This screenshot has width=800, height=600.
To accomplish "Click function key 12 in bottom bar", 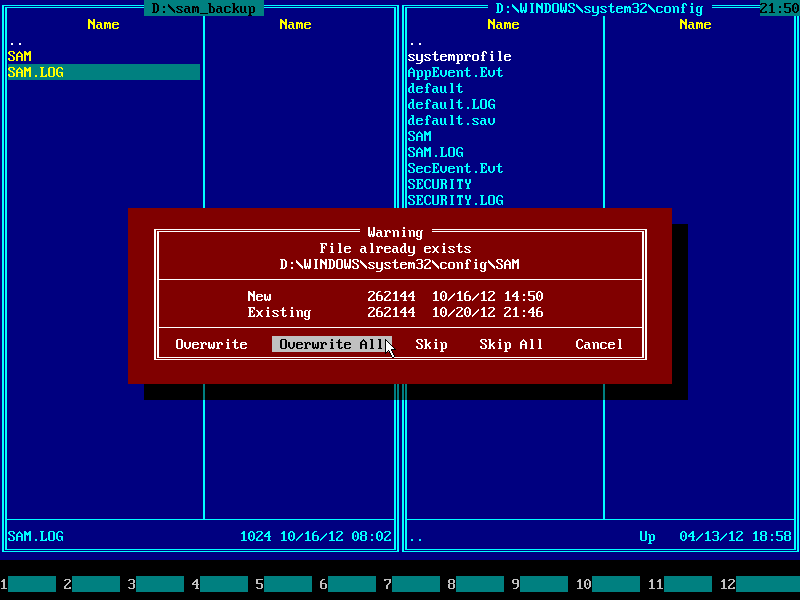I will click(x=760, y=584).
